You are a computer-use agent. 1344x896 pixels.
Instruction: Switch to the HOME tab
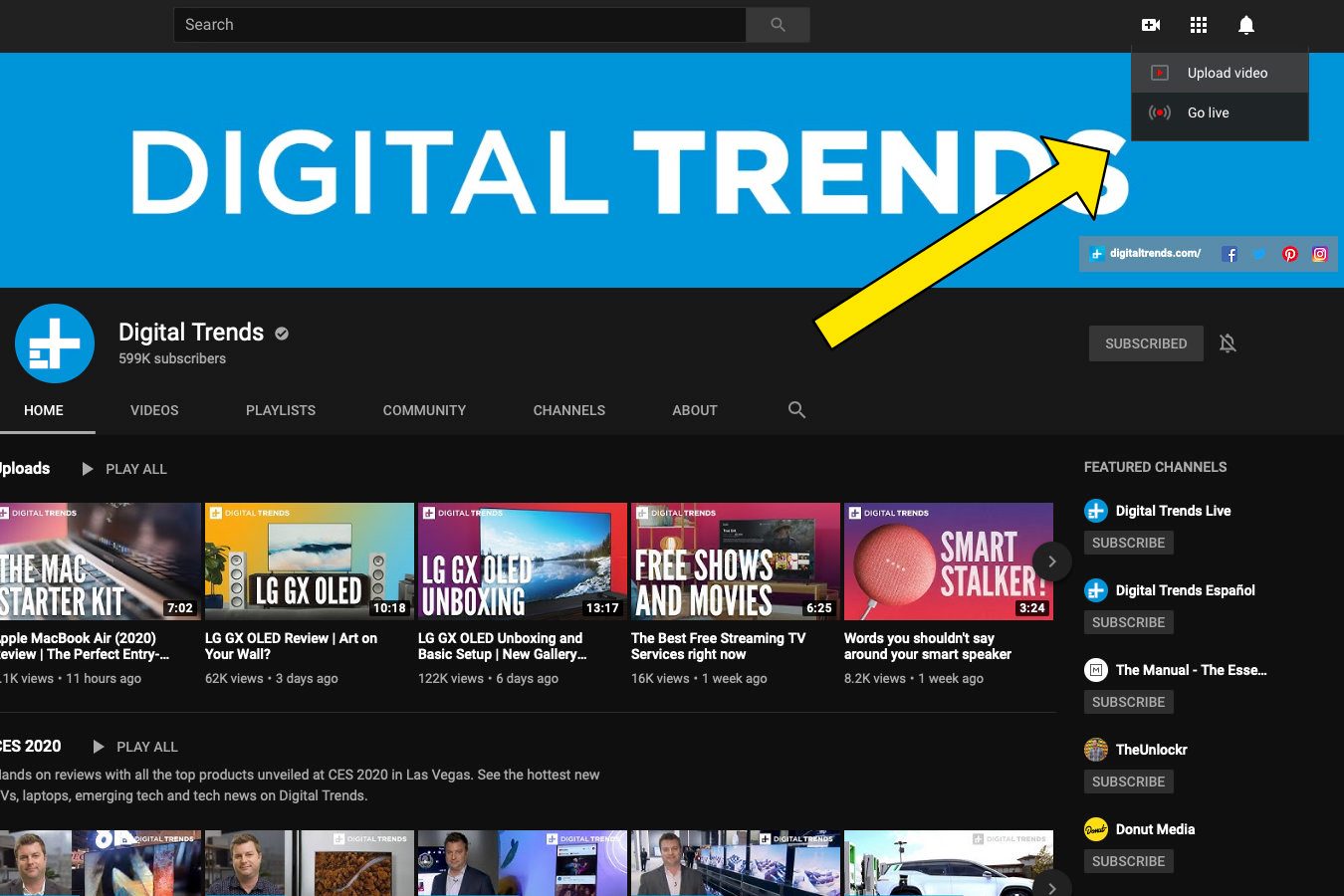44,410
